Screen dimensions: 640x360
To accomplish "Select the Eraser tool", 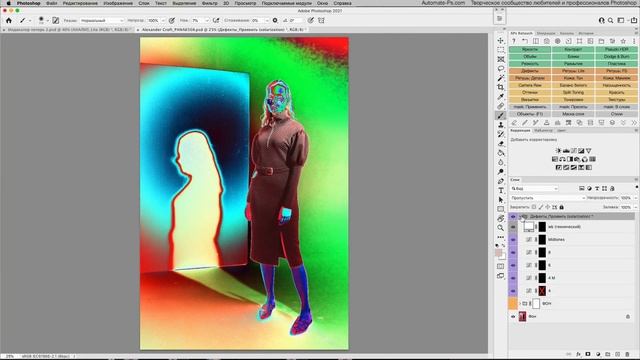I will click(x=500, y=144).
